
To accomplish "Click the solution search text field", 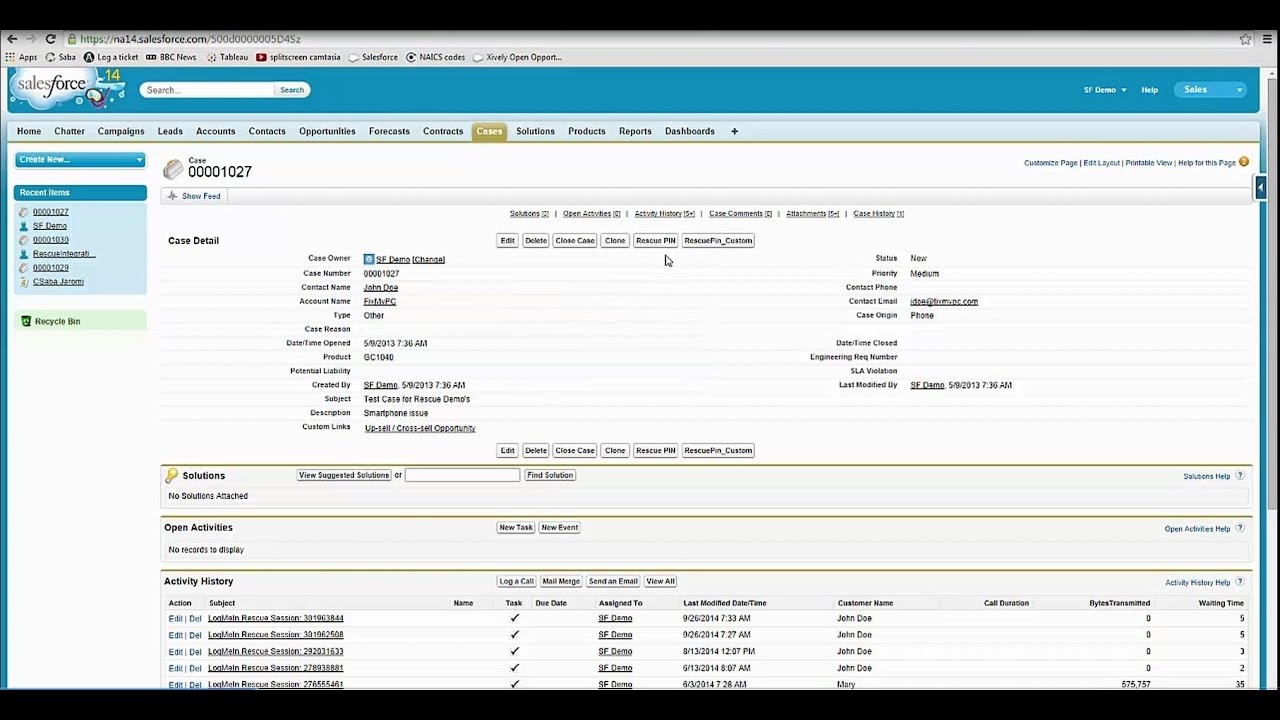I will click(x=462, y=475).
